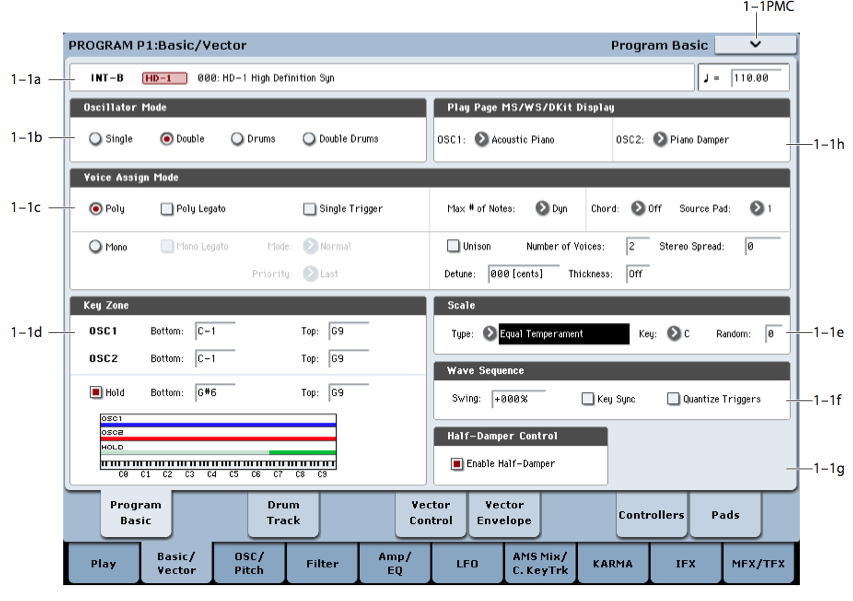Select Poly voice assign mode
The height and width of the screenshot is (601, 853).
96,208
